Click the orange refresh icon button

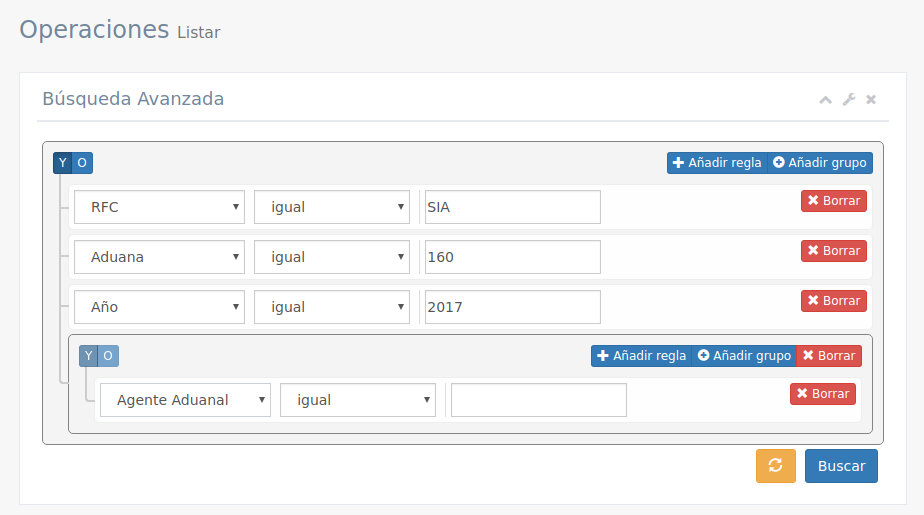click(775, 466)
